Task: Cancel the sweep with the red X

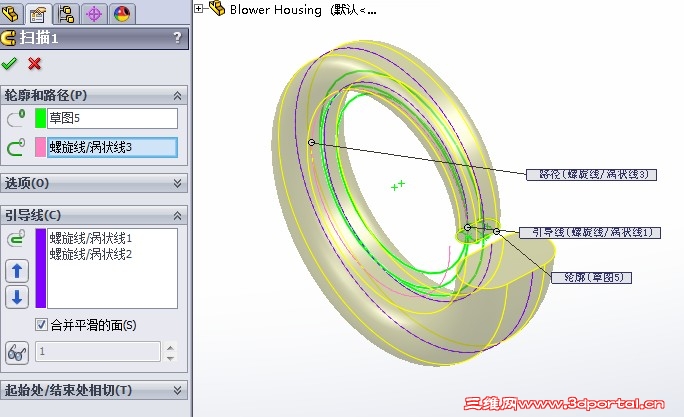Action: (34, 64)
